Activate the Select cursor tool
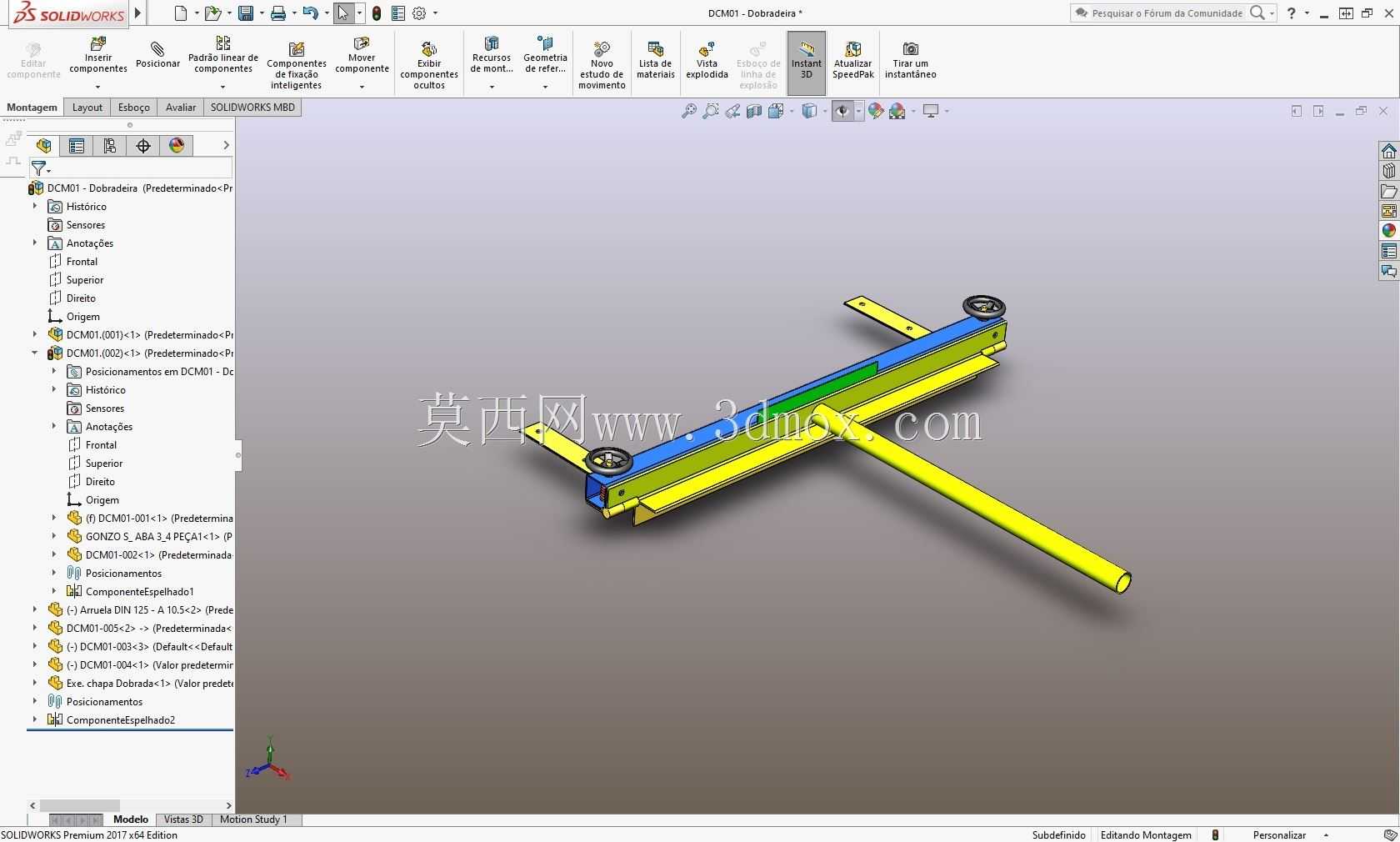The image size is (1400, 842). click(x=342, y=13)
